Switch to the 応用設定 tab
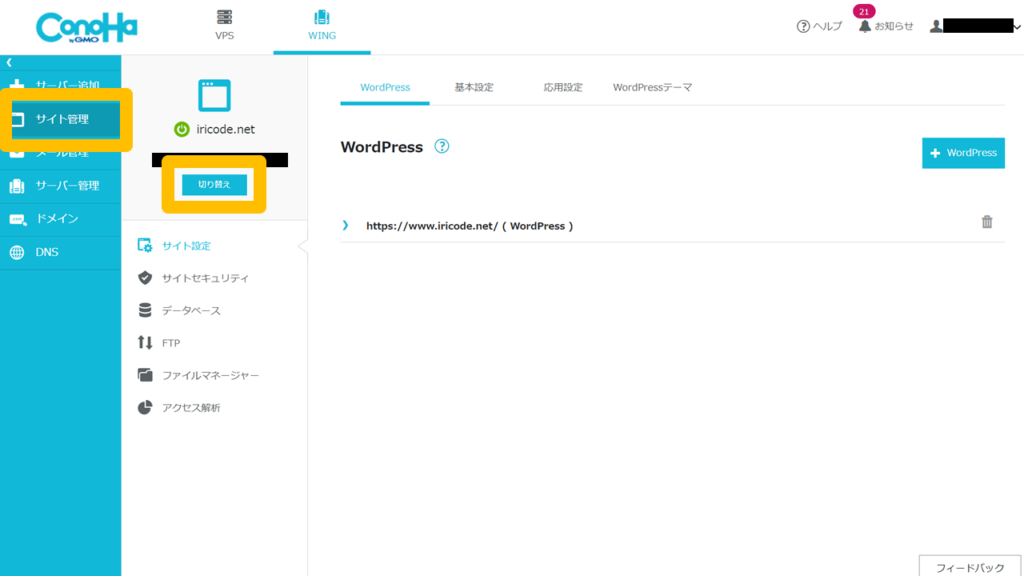This screenshot has height=576, width=1024. point(563,88)
